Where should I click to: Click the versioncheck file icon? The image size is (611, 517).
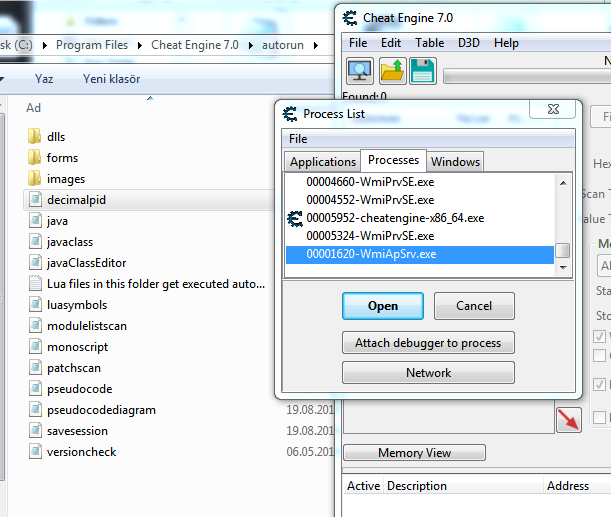coord(35,452)
